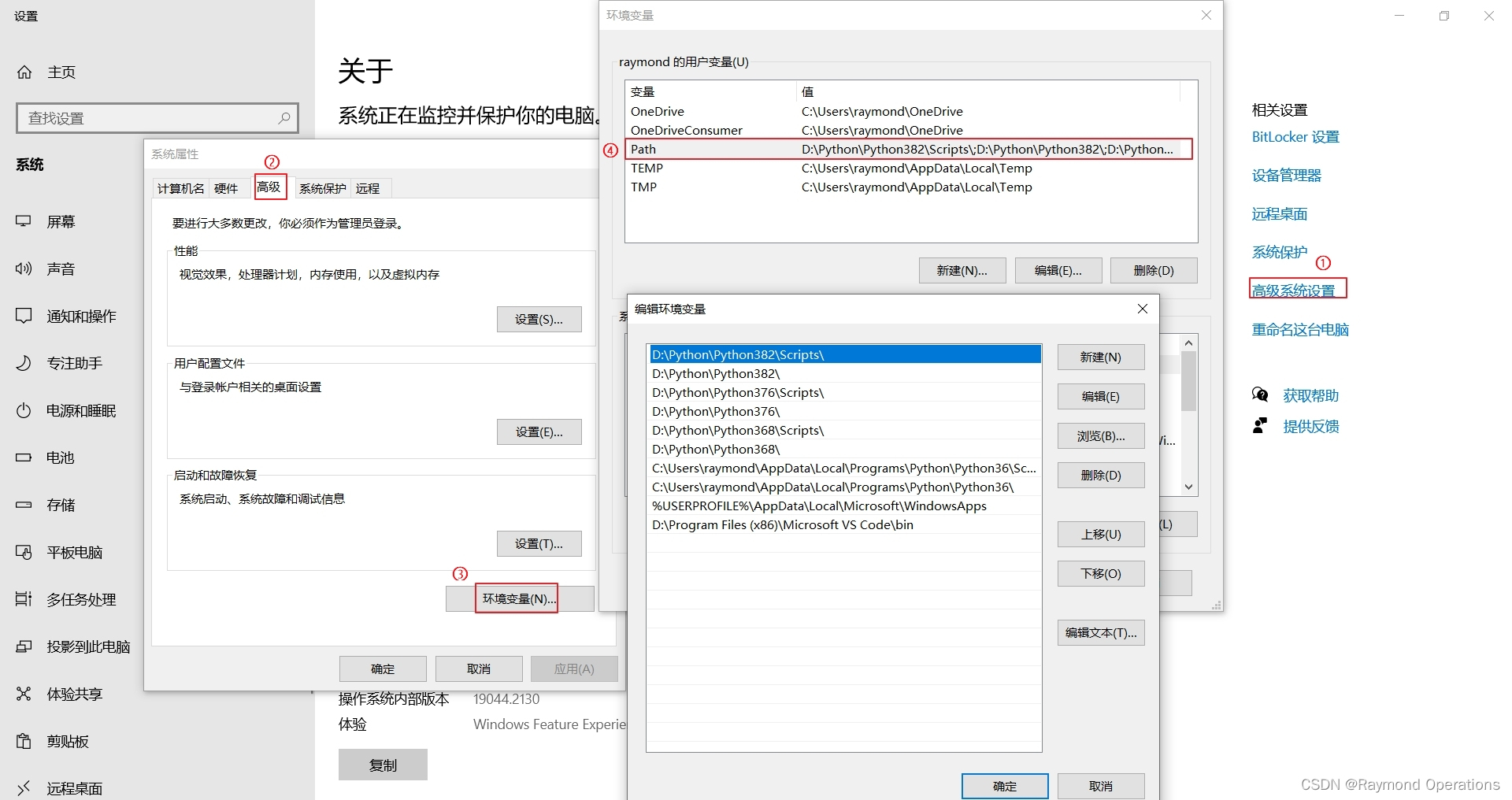Click 新建(N) in edit variable dialog
Image resolution: width=1512 pixels, height=800 pixels.
(x=1101, y=357)
